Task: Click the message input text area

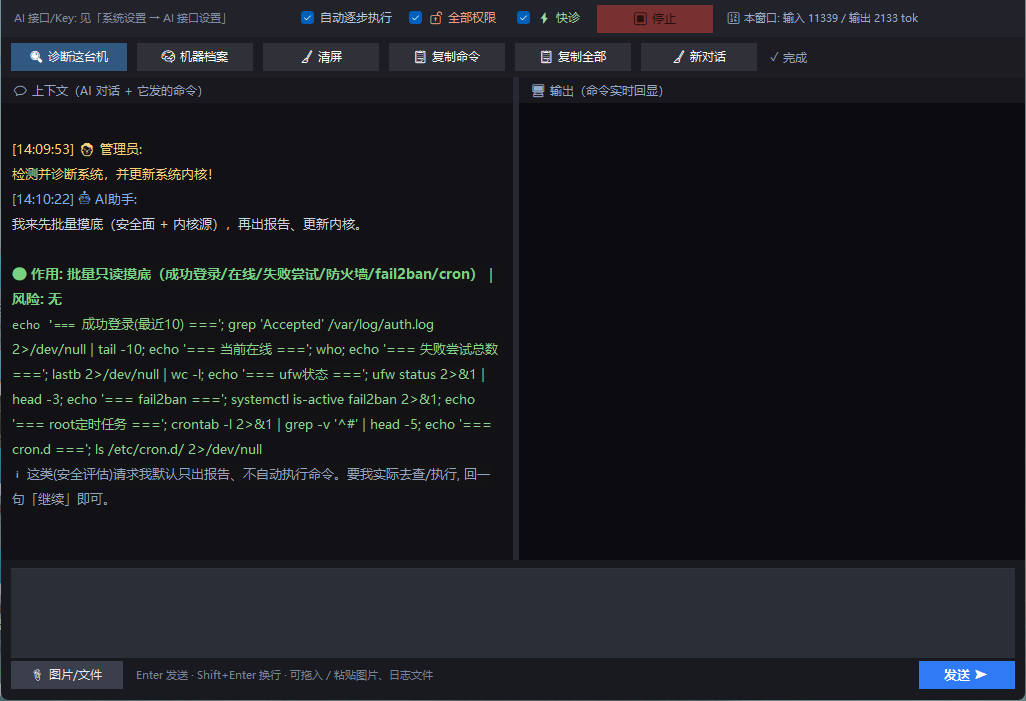Action: (512, 613)
